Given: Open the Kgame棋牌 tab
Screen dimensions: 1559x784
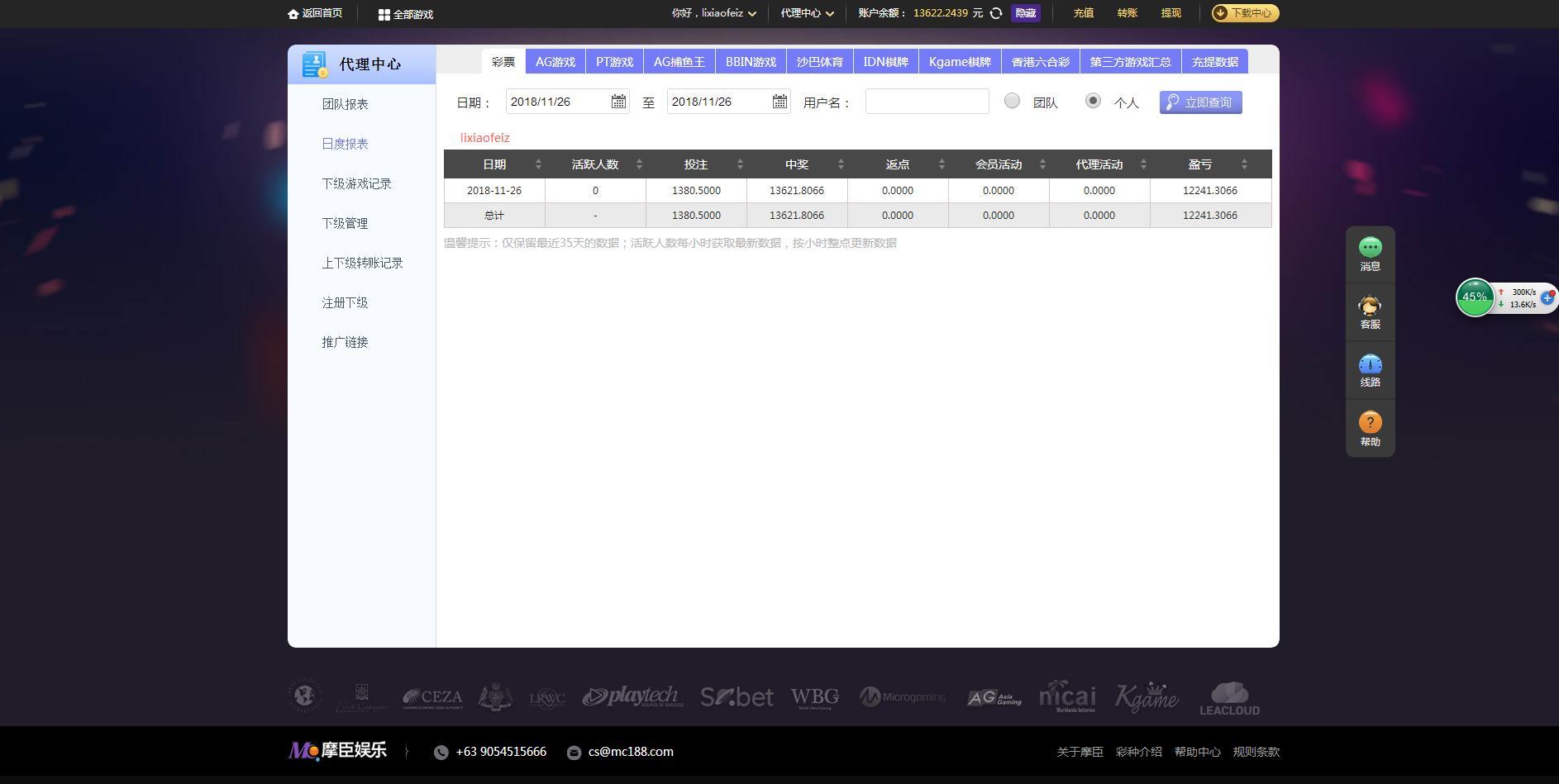Looking at the screenshot, I should click(x=960, y=62).
